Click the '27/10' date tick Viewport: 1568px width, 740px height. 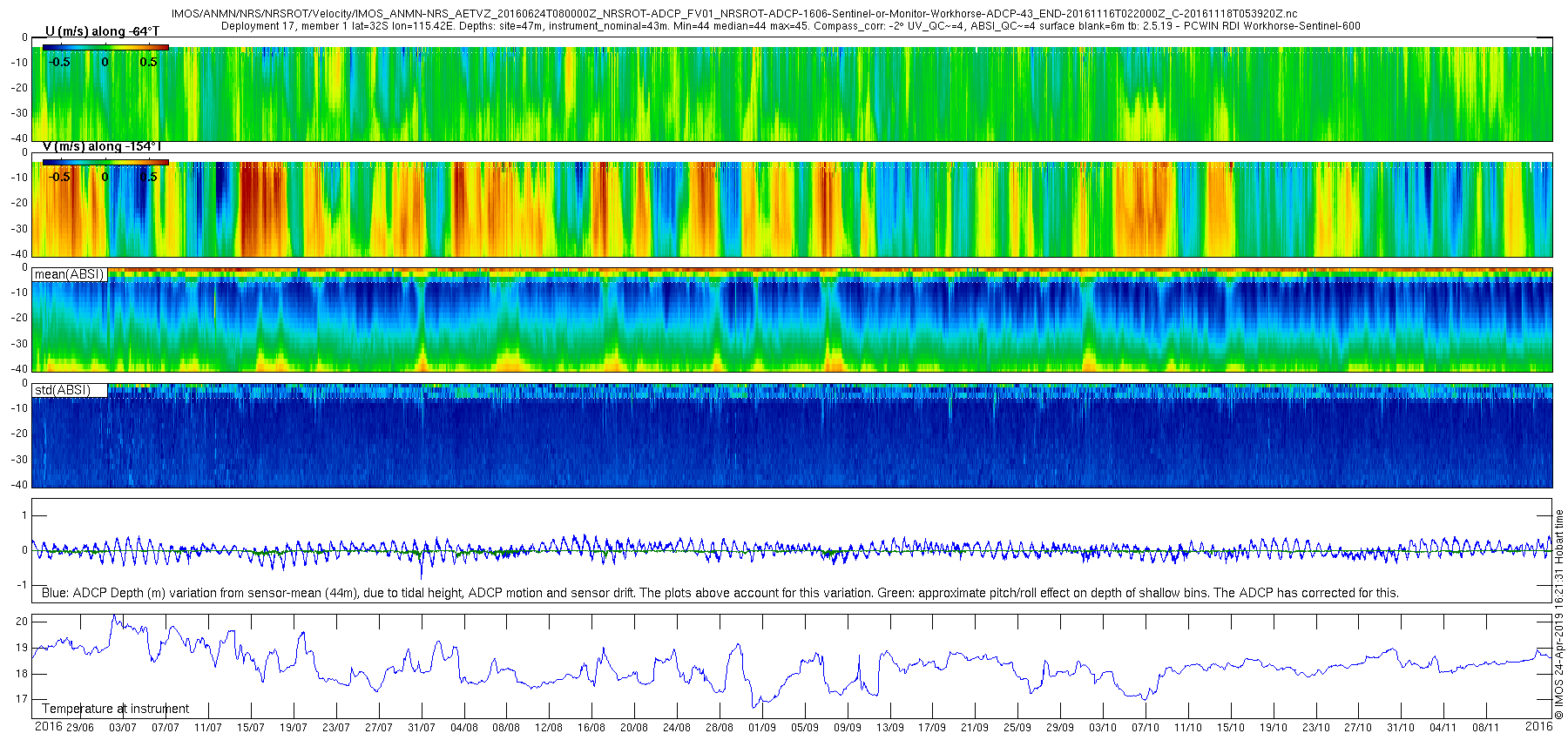coord(1357,728)
